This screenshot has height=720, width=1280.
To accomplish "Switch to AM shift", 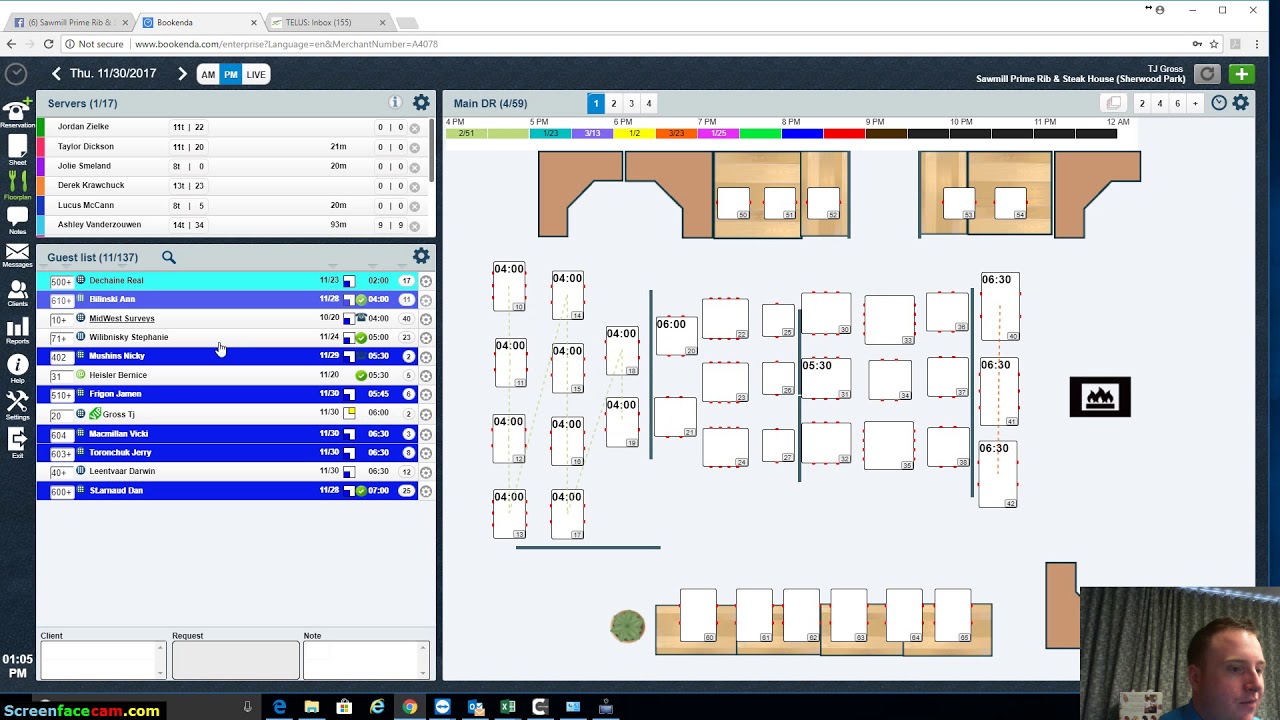I will point(208,75).
